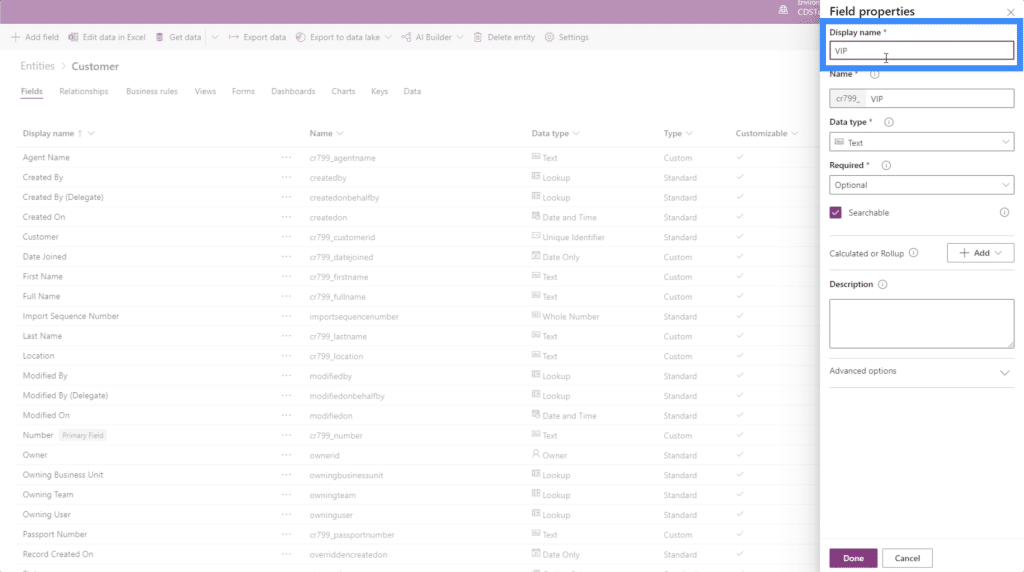Select the Record Created On field
Viewport: 1024px width, 572px height.
point(57,554)
